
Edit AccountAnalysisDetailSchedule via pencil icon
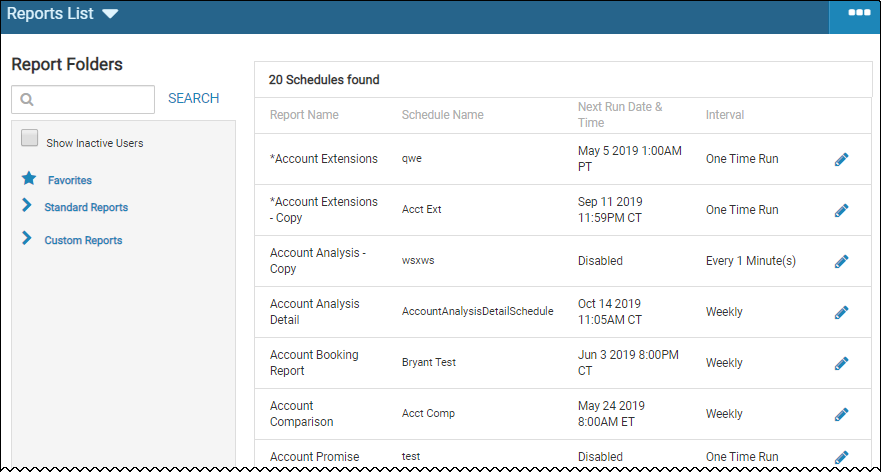point(841,313)
